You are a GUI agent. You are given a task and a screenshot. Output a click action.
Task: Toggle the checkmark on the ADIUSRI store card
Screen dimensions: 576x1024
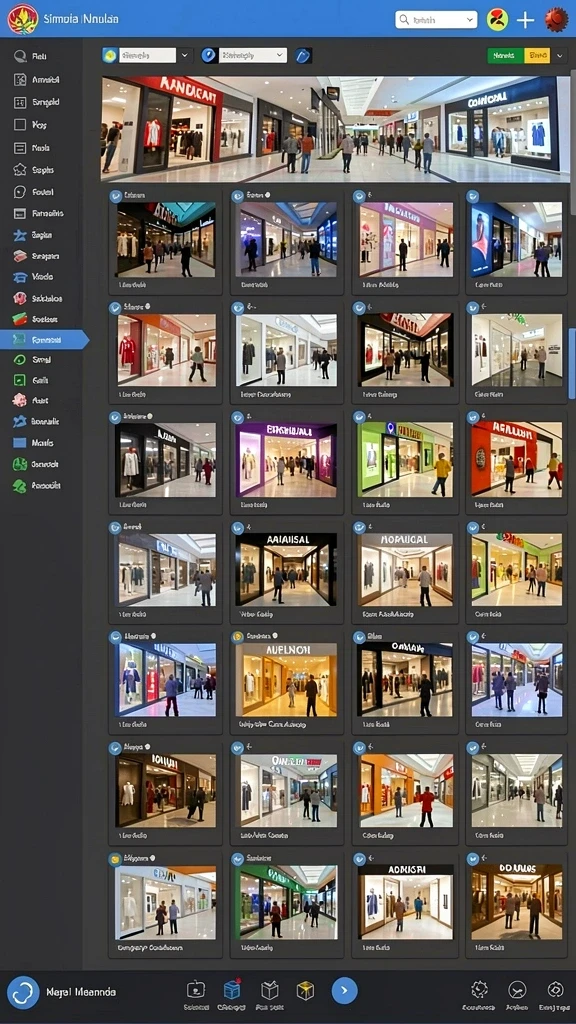pos(359,858)
